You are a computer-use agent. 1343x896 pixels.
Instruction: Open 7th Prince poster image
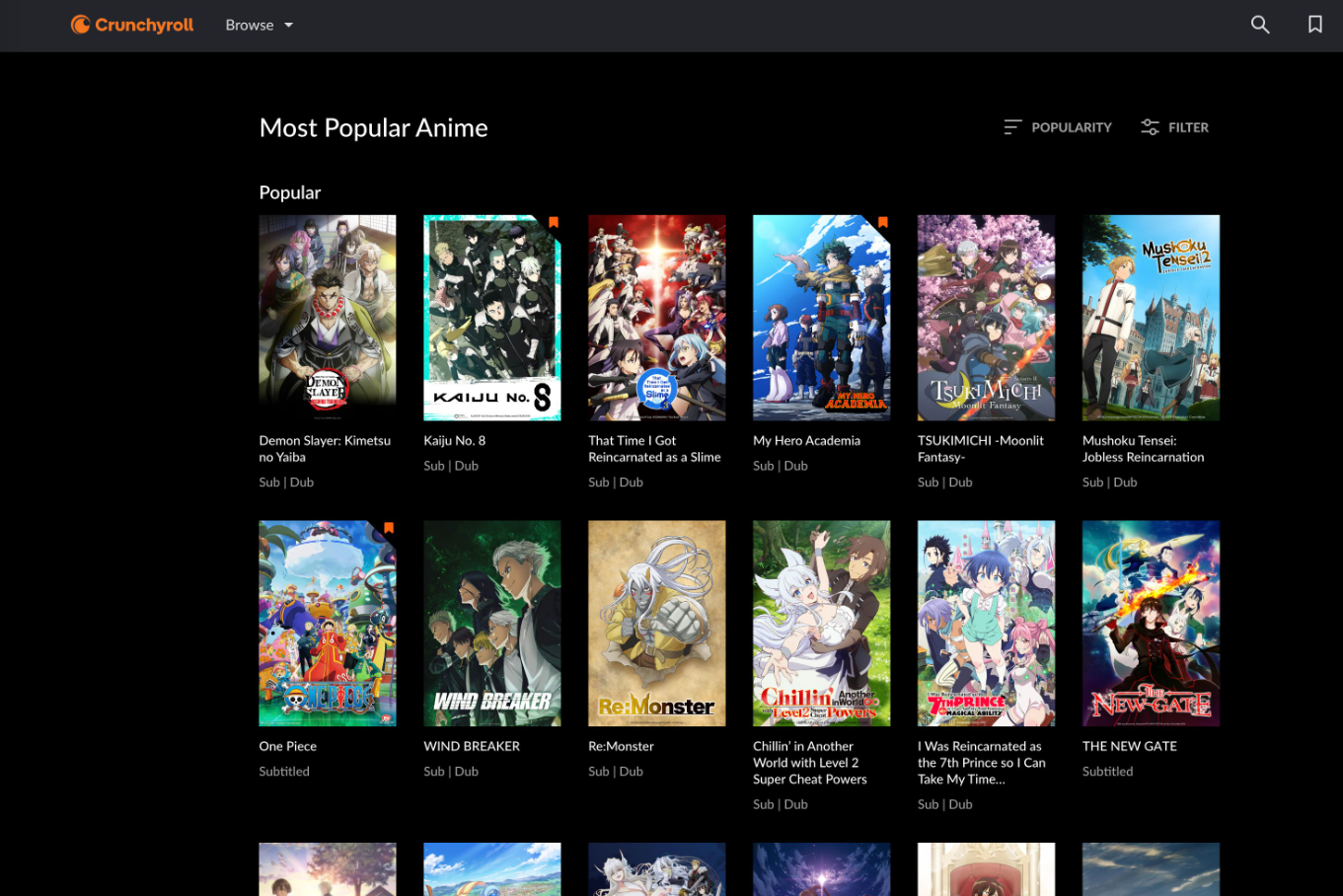[987, 624]
